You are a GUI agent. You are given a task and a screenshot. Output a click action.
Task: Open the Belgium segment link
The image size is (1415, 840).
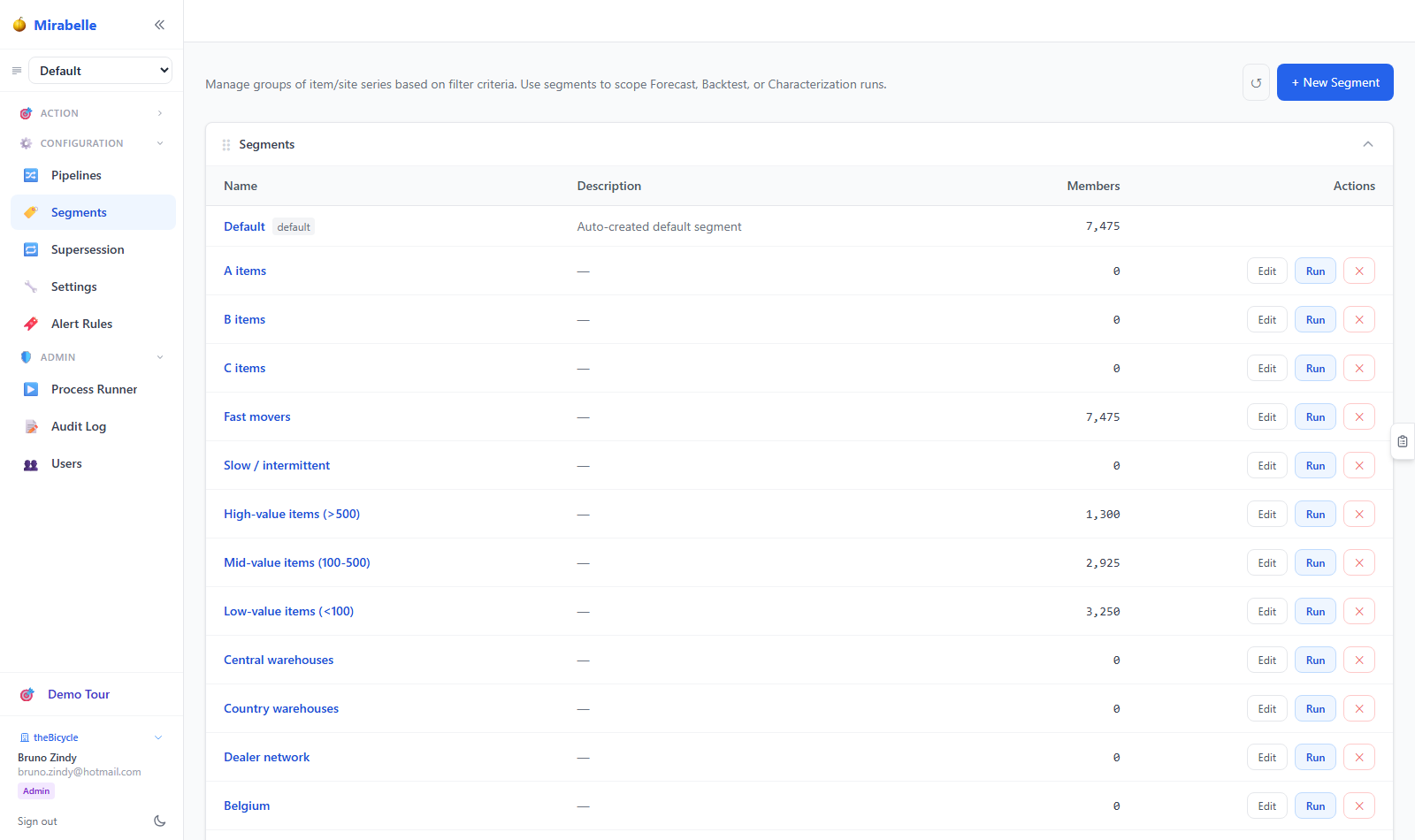pyautogui.click(x=247, y=806)
